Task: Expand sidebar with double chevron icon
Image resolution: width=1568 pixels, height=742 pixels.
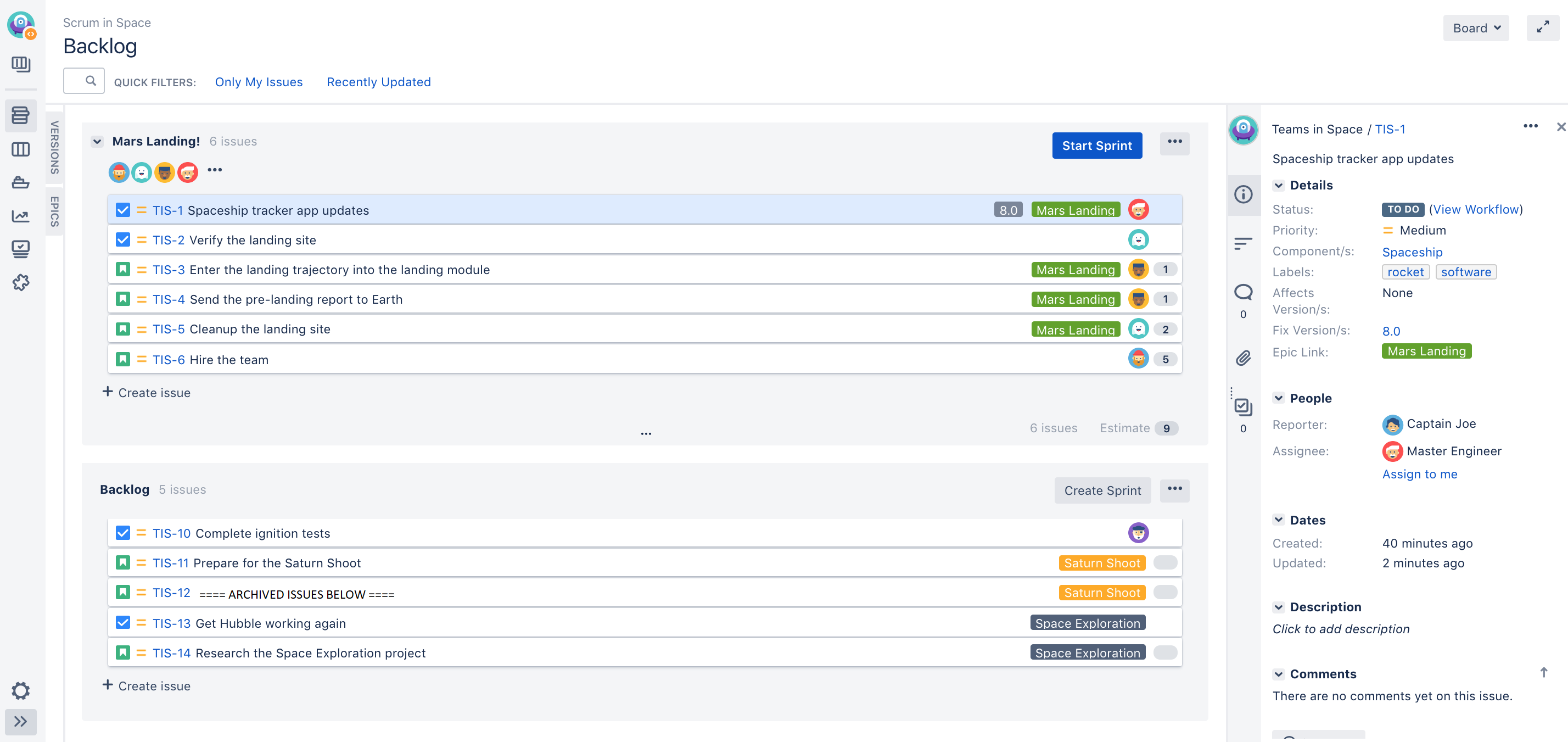Action: tap(21, 721)
